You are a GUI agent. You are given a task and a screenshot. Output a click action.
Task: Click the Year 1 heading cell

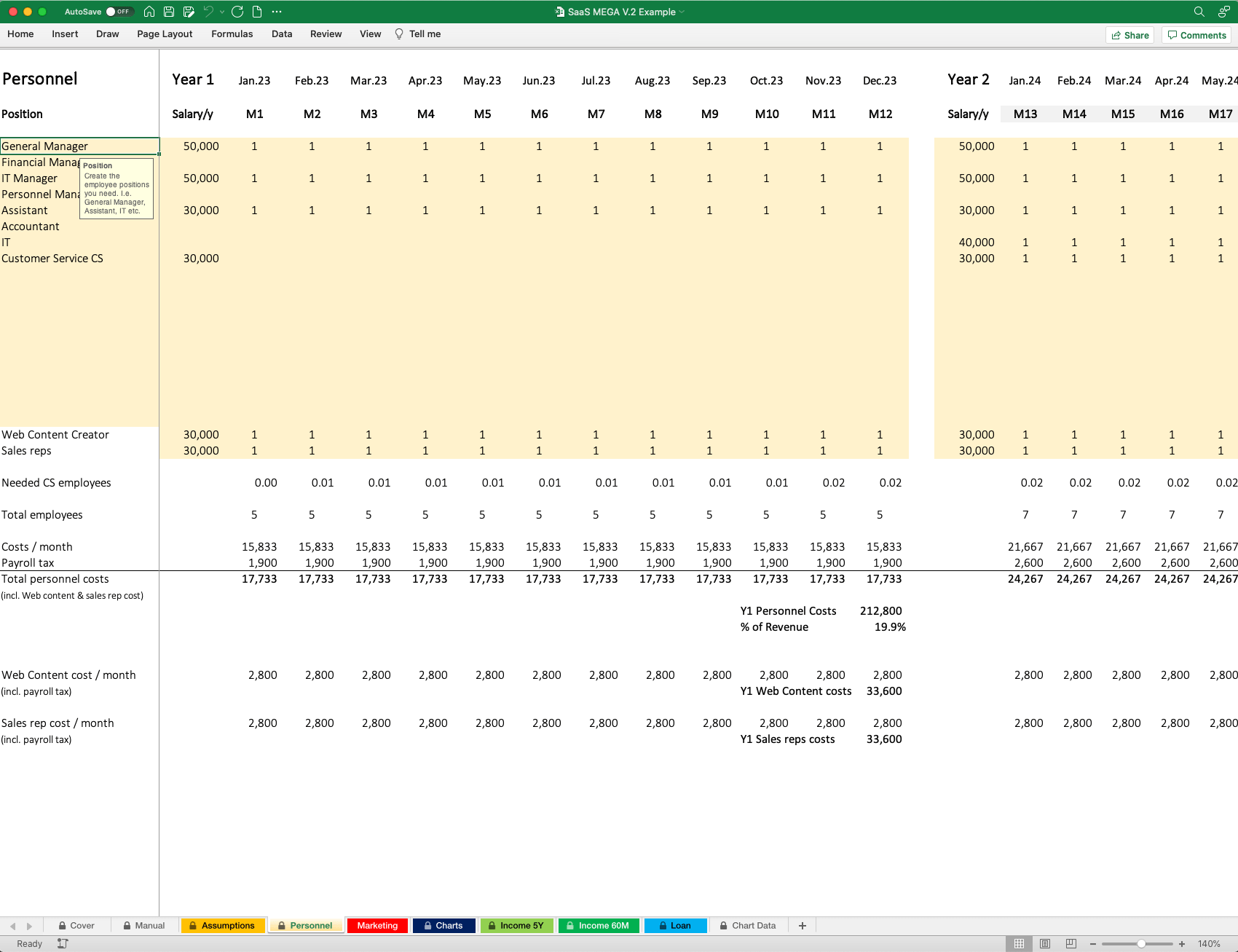click(193, 79)
